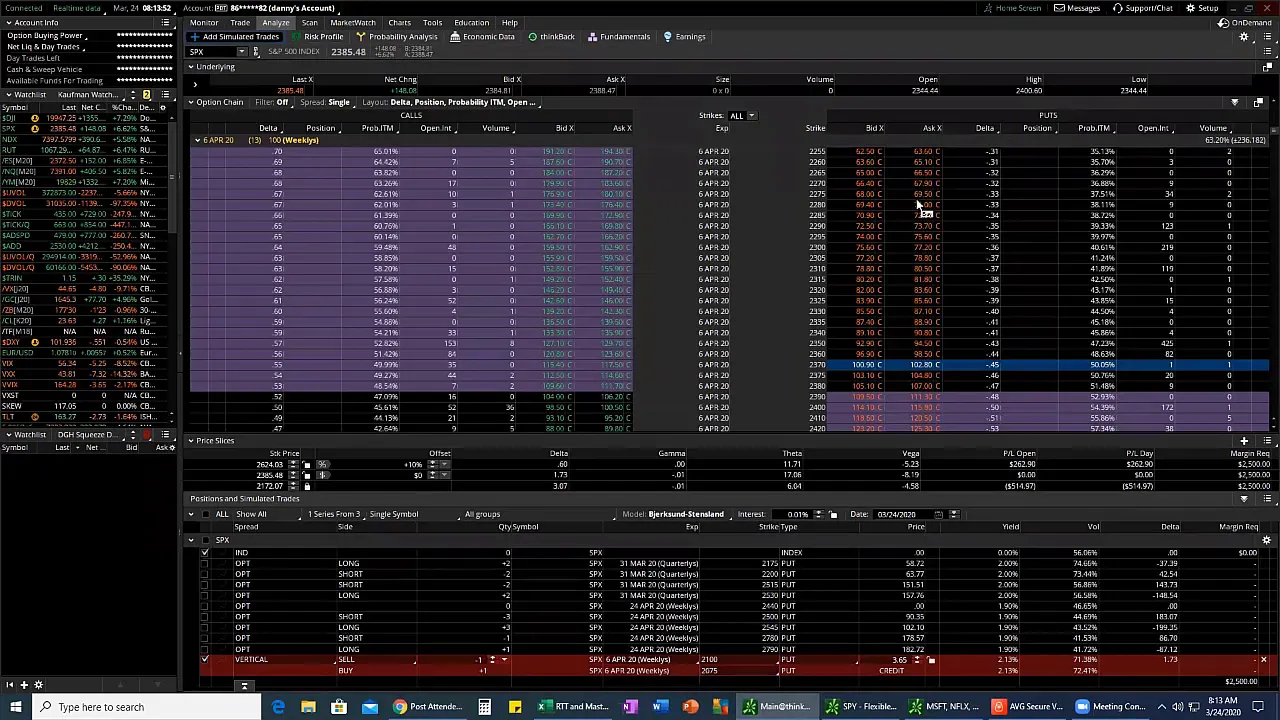The width and height of the screenshot is (1280, 720).
Task: Change Bjerksund-Stensland pricing model
Action: click(x=686, y=515)
